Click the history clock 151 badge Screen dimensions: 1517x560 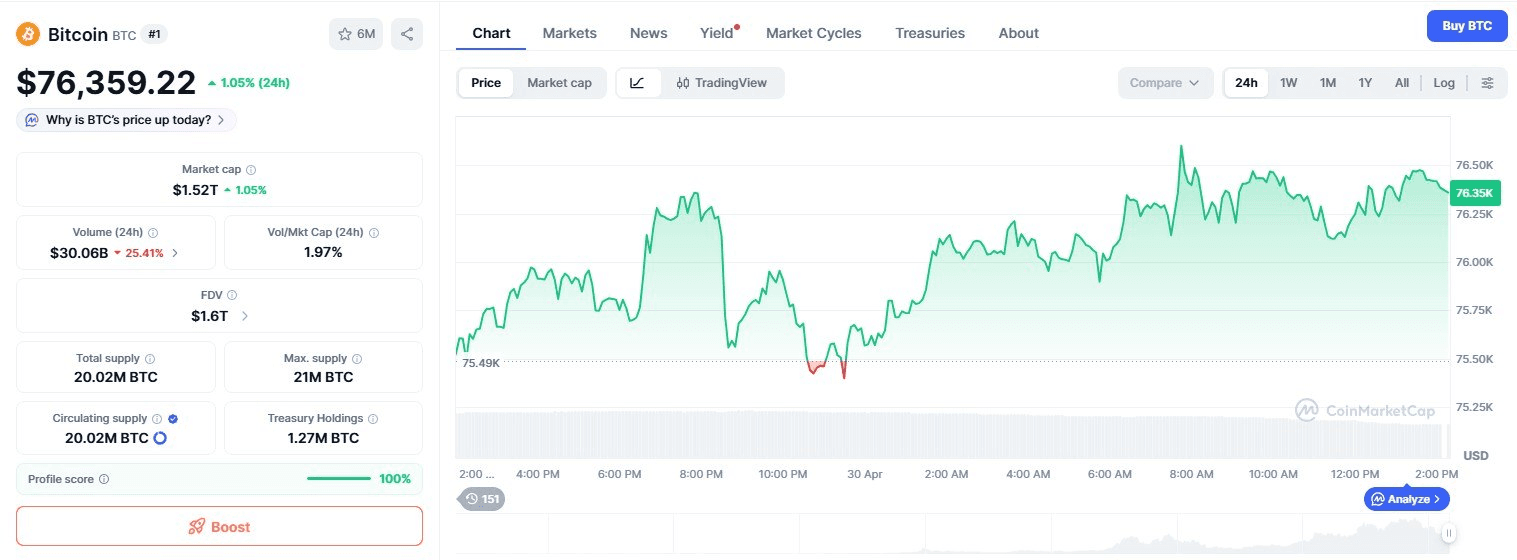click(481, 498)
